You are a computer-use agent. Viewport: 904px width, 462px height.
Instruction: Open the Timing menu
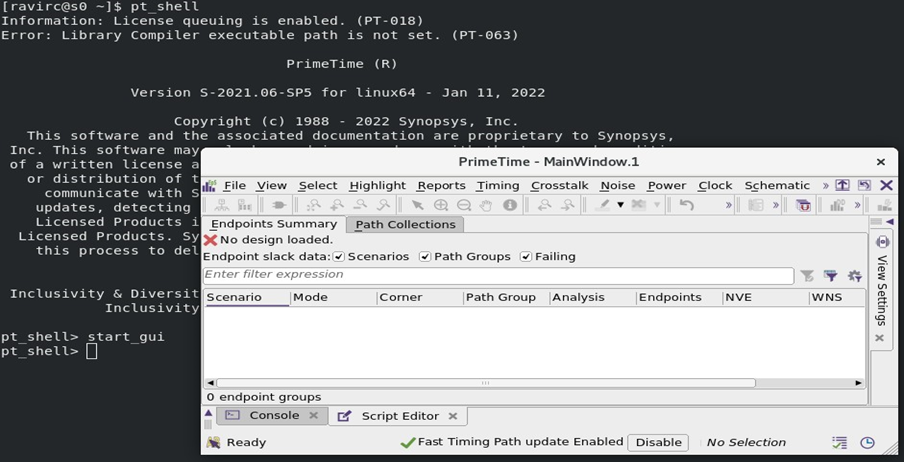tap(498, 186)
